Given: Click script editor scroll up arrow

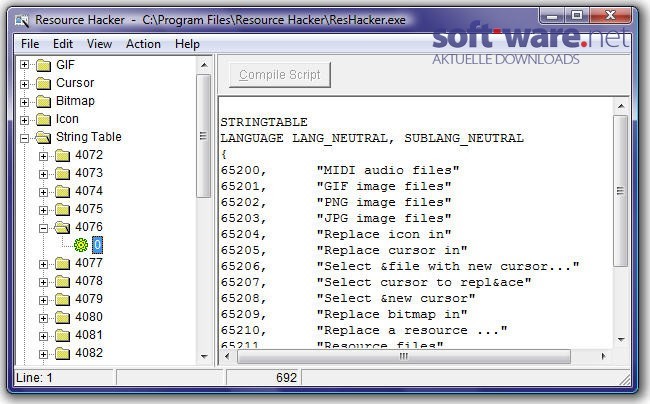Looking at the screenshot, I should [621, 106].
